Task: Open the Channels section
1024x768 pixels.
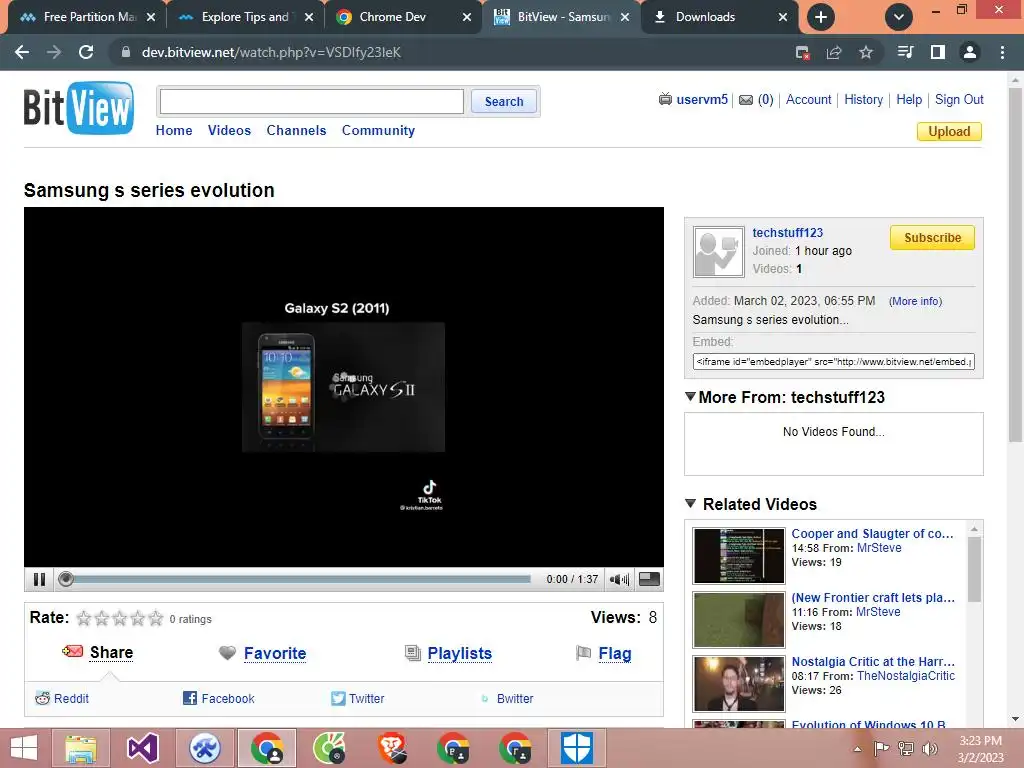Action: (296, 130)
